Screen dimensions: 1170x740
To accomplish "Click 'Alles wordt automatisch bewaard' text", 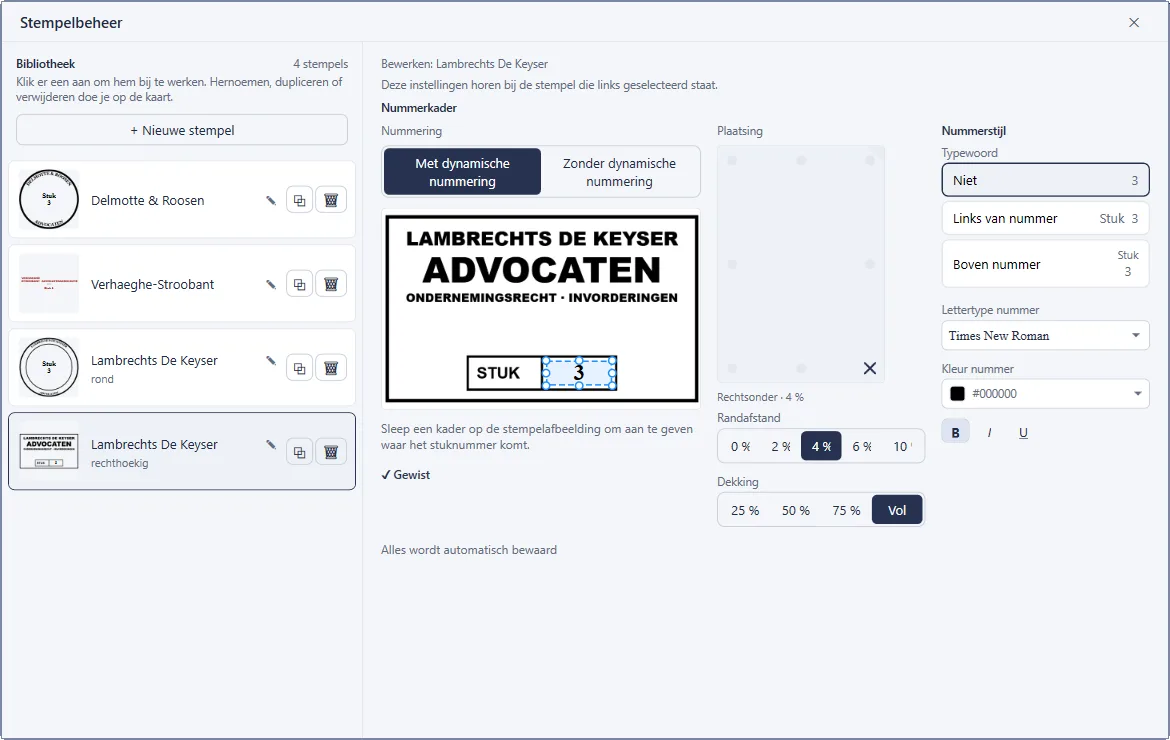I will click(469, 550).
